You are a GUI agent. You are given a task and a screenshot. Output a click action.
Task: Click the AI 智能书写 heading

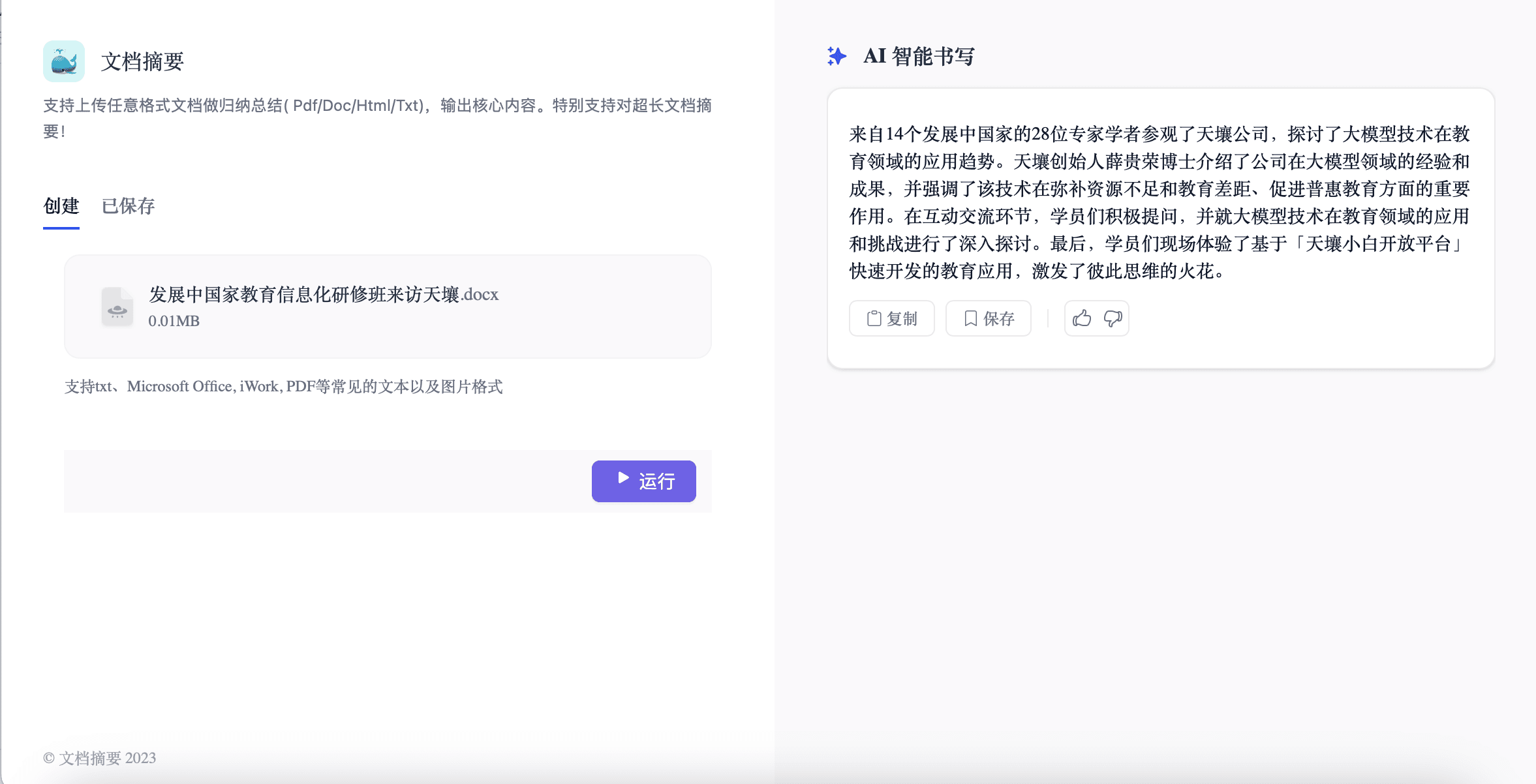(x=918, y=56)
